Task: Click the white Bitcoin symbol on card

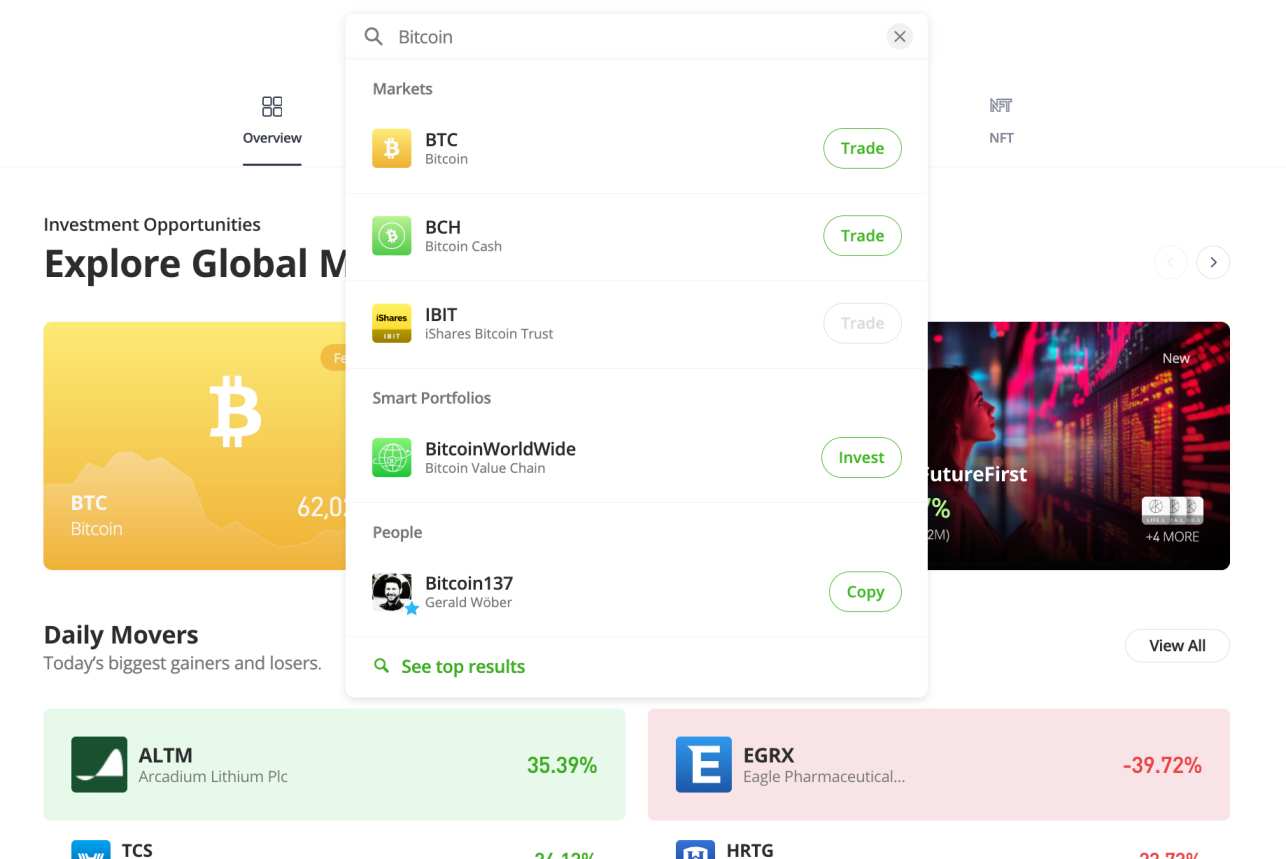Action: click(x=235, y=411)
